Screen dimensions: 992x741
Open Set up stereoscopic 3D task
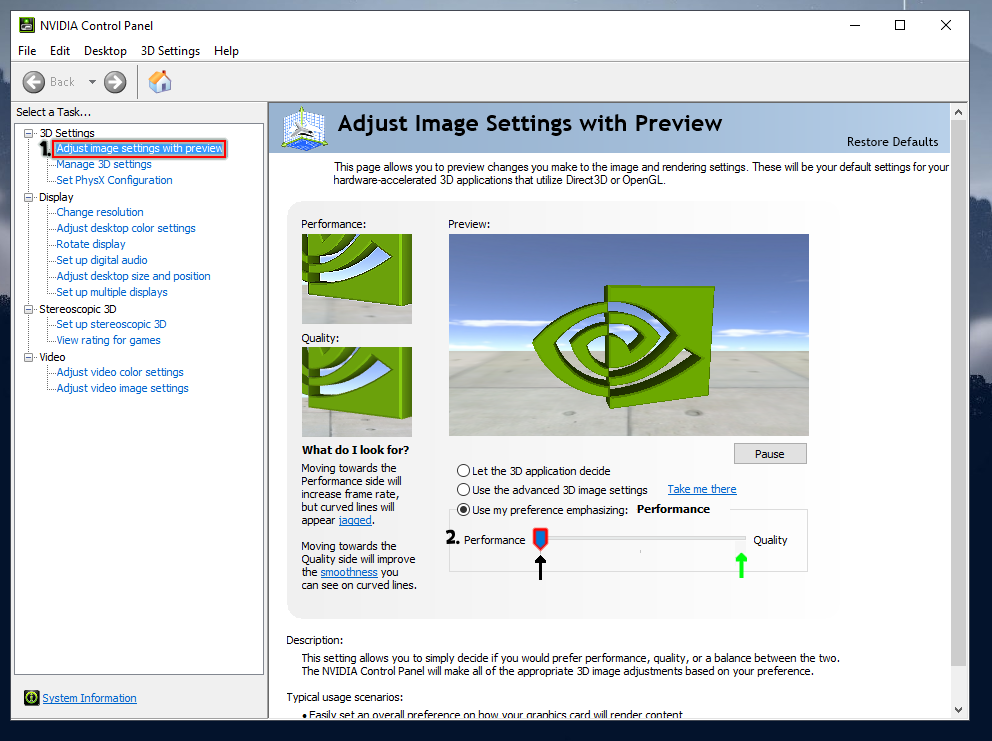click(x=111, y=324)
